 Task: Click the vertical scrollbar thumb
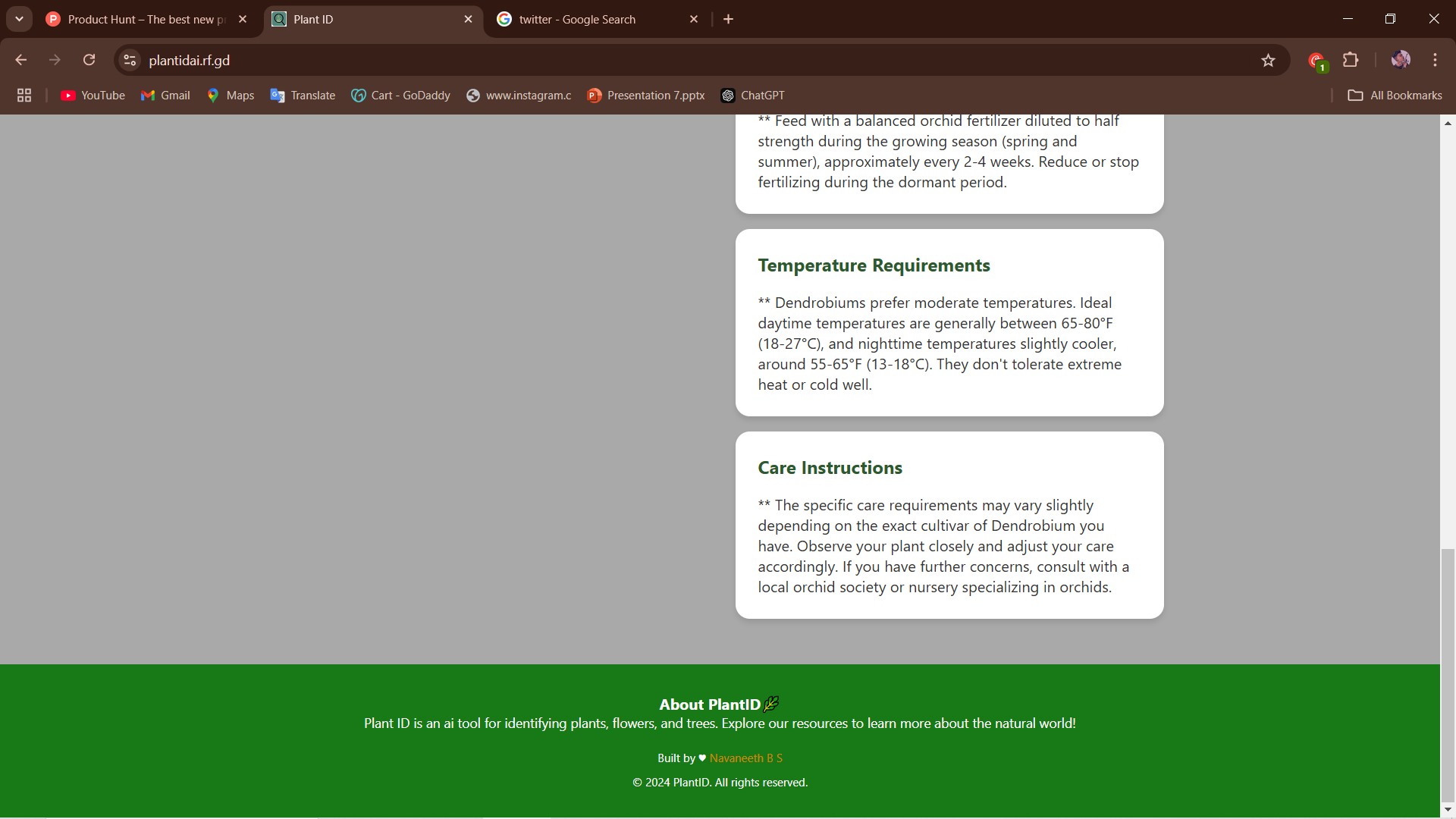[1448, 675]
